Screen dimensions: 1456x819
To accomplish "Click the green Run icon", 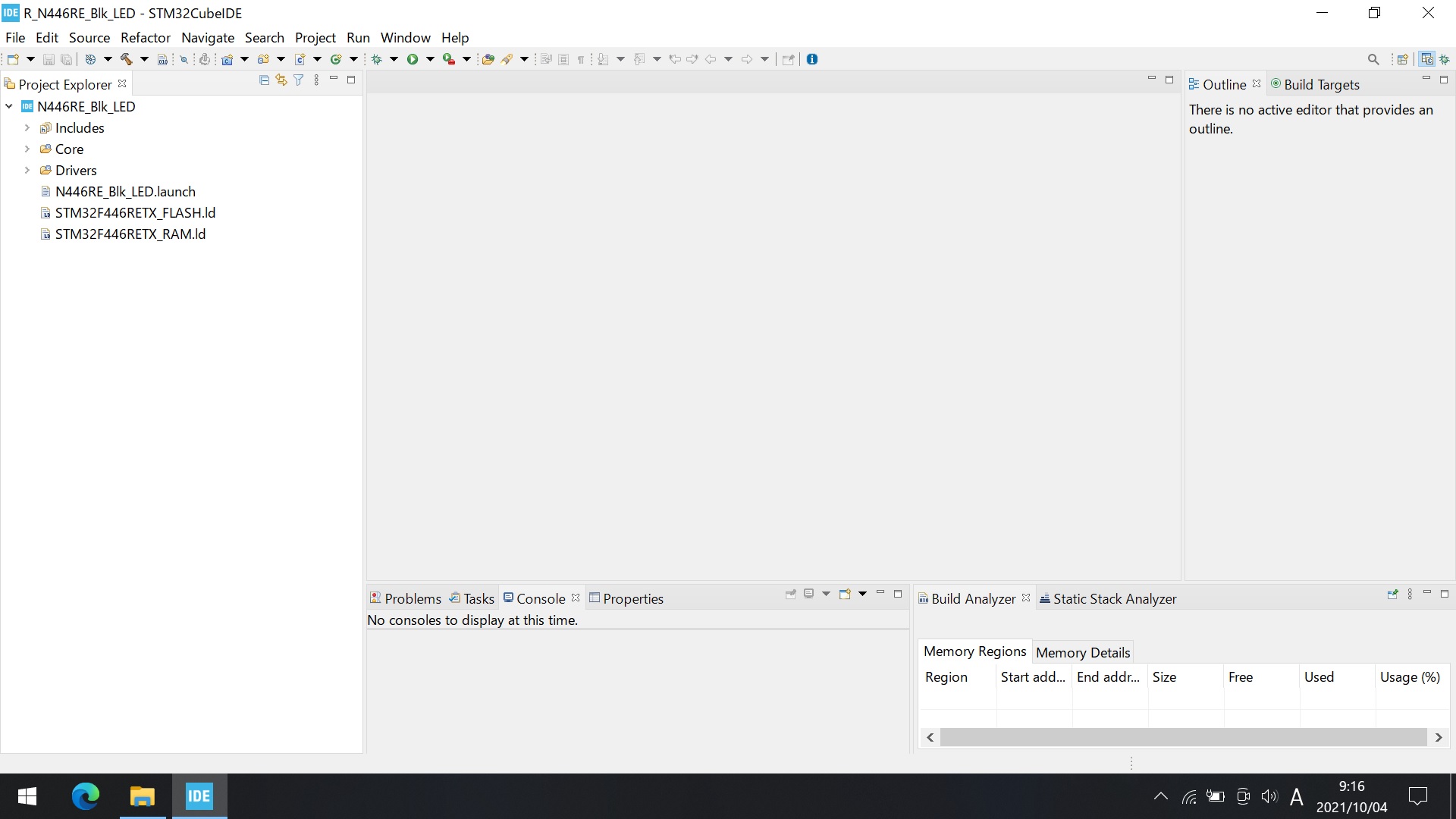I will 413,59.
